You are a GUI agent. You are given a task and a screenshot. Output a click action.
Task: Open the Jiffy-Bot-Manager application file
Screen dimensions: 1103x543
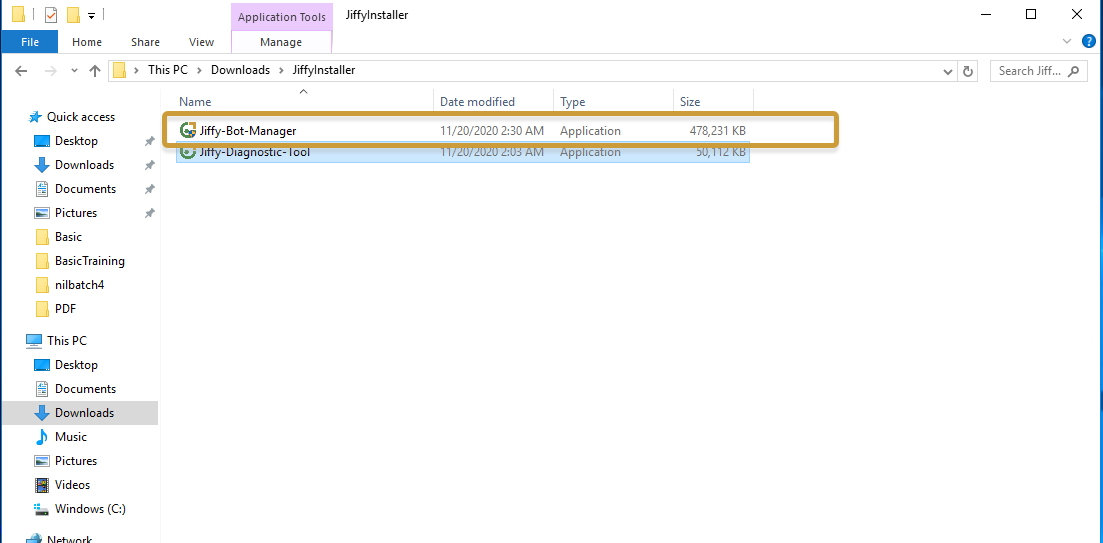click(247, 131)
